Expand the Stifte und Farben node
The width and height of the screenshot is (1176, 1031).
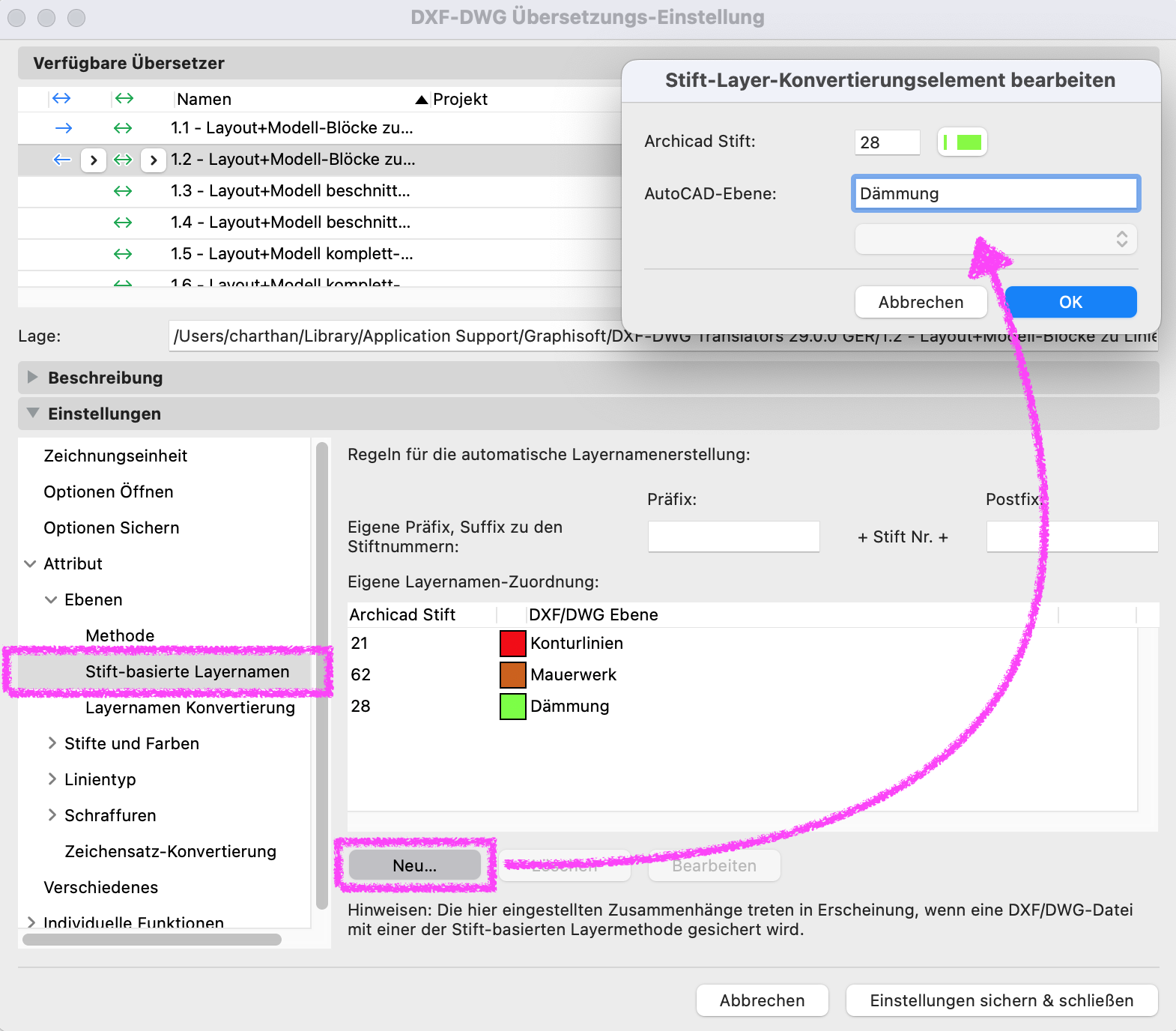52,743
